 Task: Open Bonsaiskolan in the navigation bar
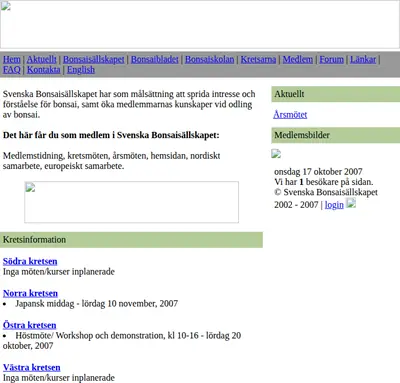tap(210, 59)
